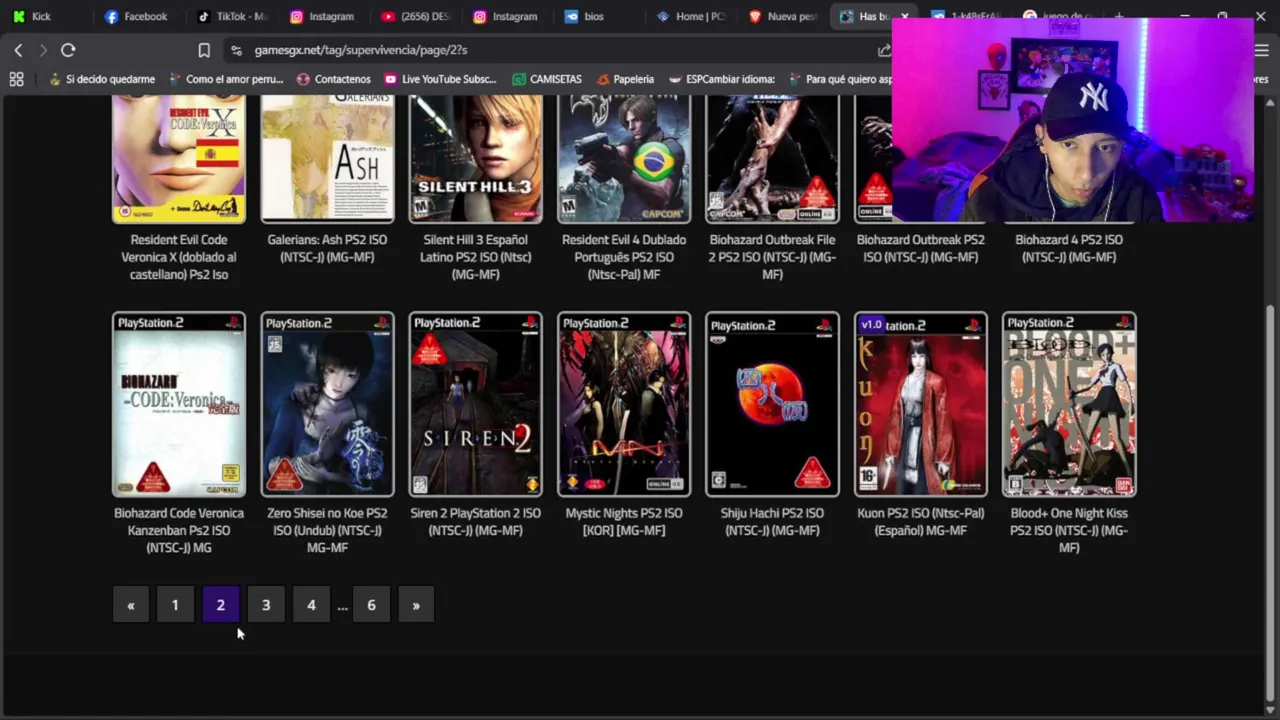Image resolution: width=1280 pixels, height=720 pixels.
Task: Open Kuon cover image
Action: tap(920, 404)
